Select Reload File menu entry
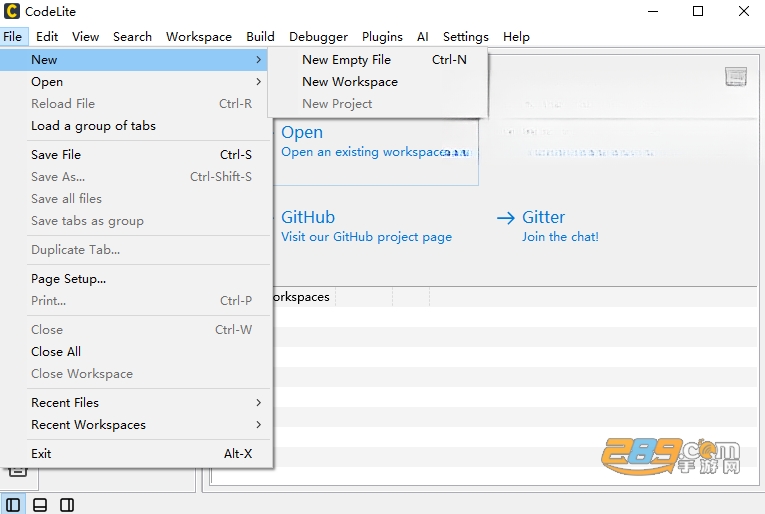765x514 pixels. pyautogui.click(x=136, y=103)
